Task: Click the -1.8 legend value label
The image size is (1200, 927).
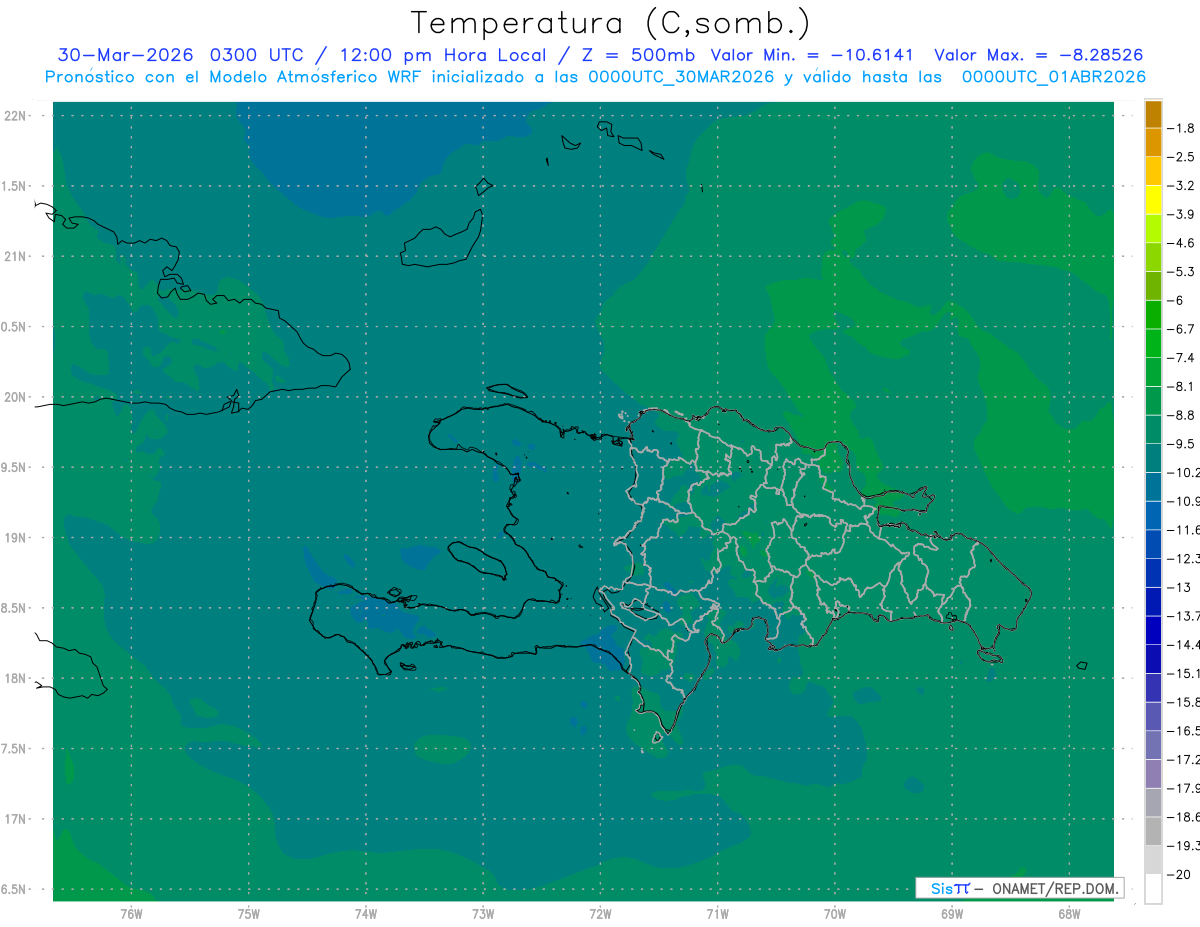Action: pos(1183,128)
